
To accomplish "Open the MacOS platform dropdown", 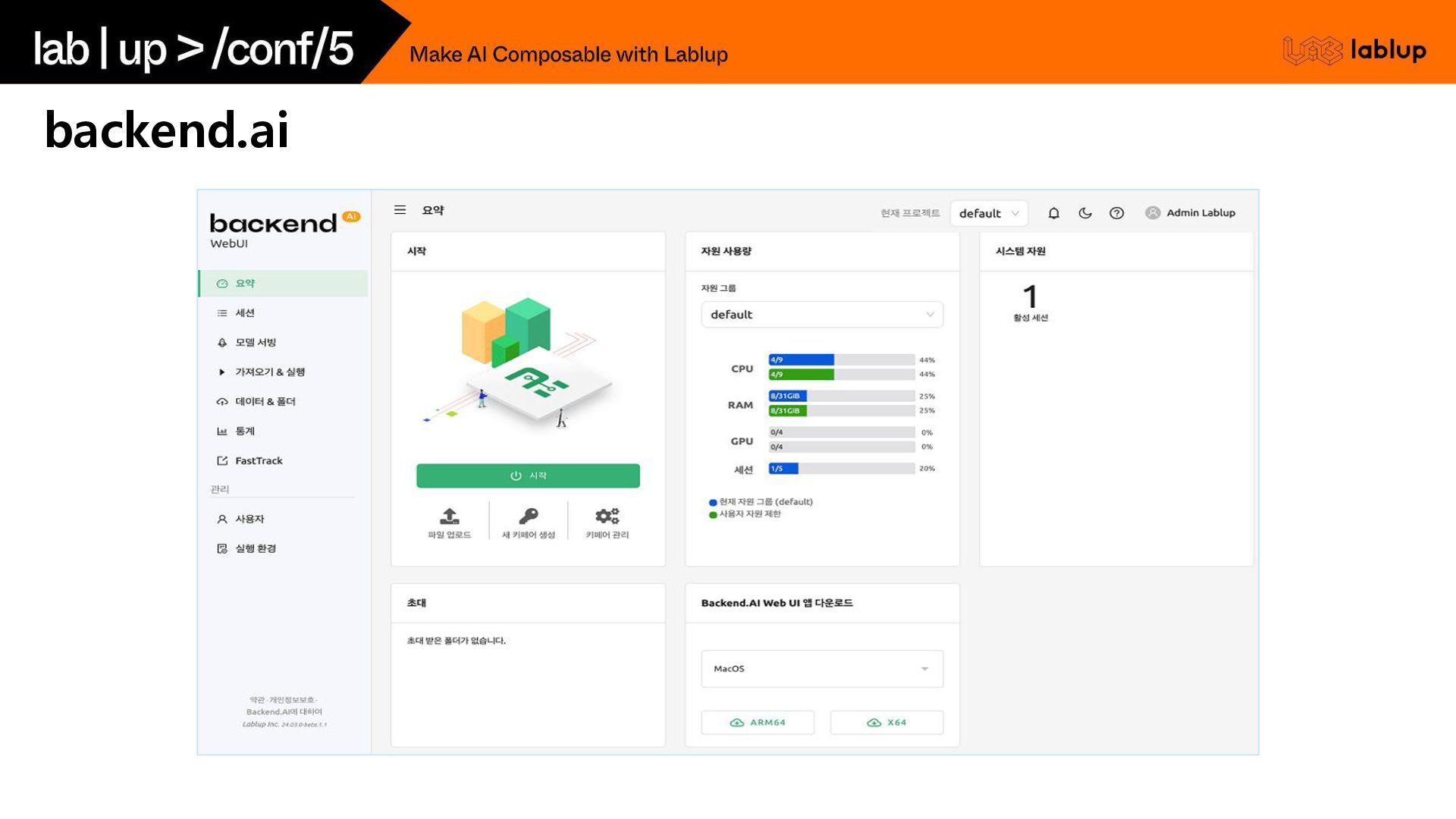I will point(821,669).
